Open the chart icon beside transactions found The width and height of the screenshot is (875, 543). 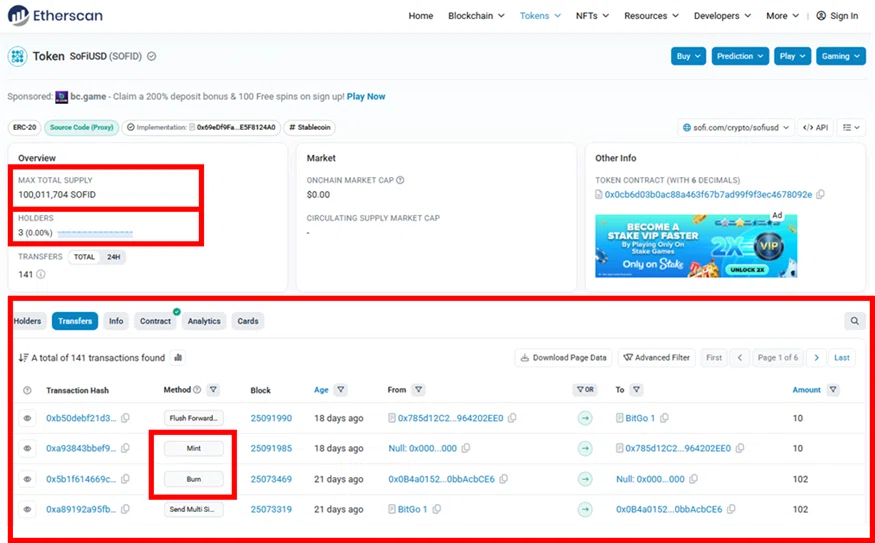pyautogui.click(x=178, y=358)
